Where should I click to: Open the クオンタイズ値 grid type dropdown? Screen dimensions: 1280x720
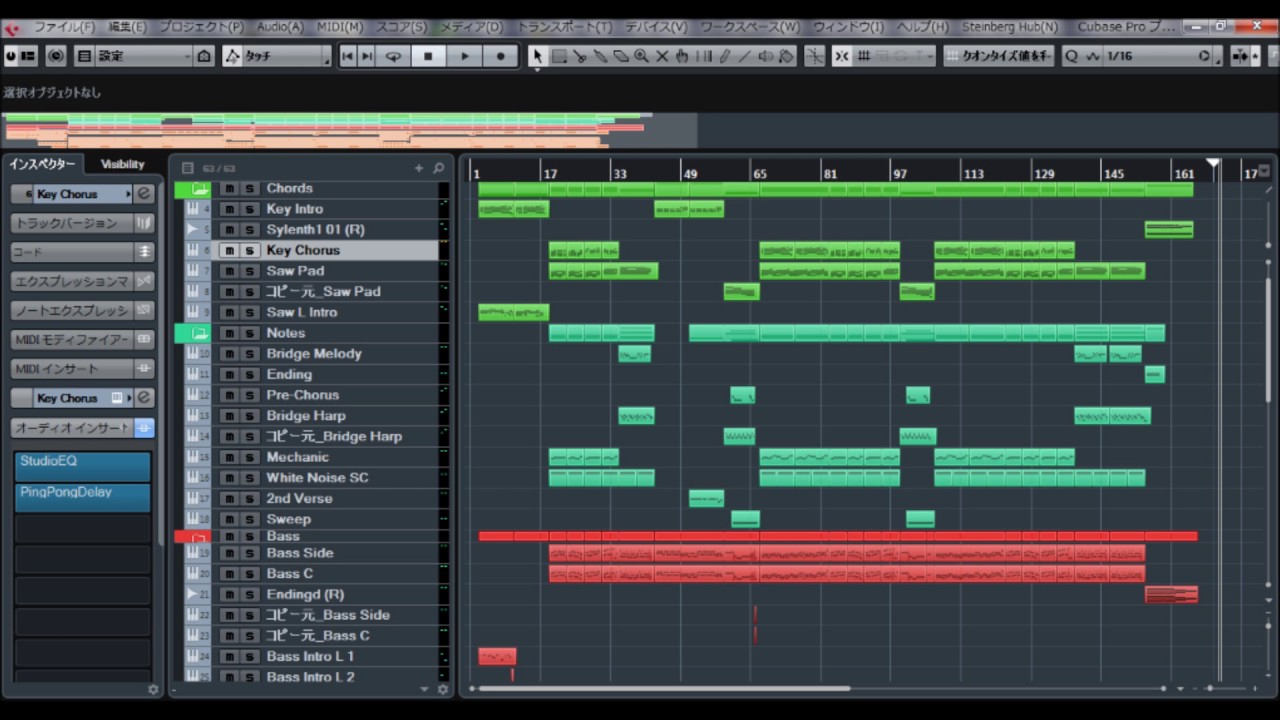999,56
